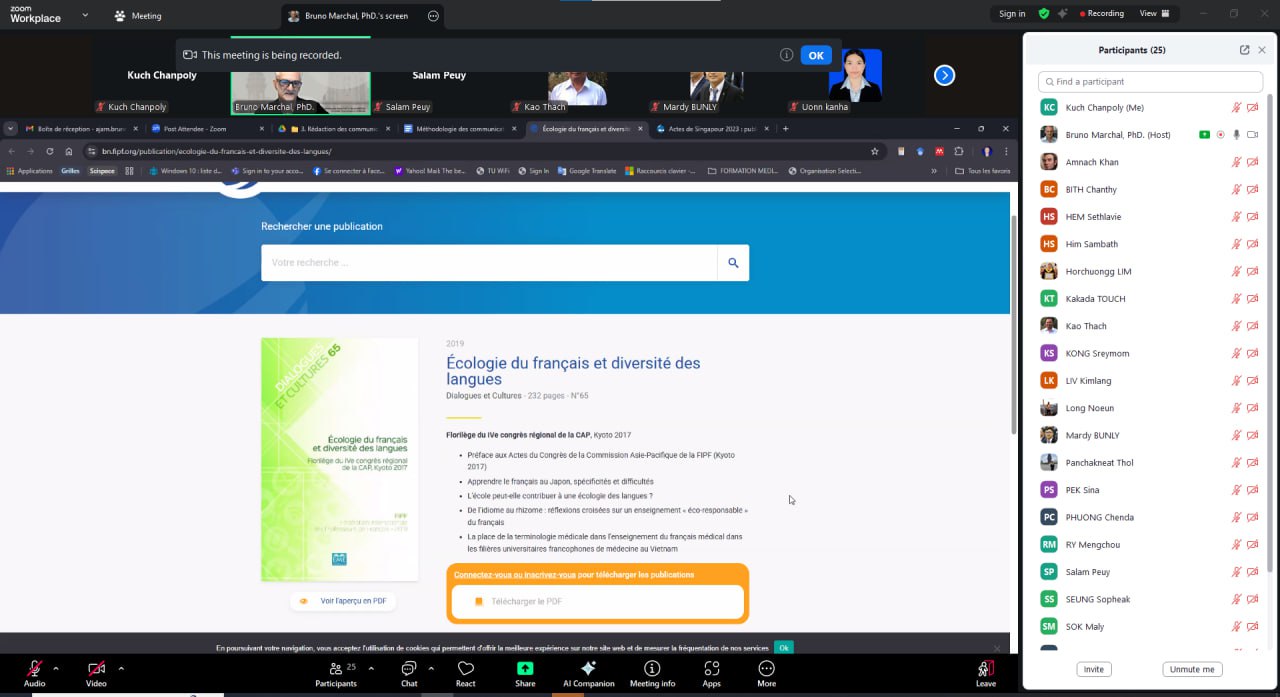Unmute audio with the microphone button

[x=35, y=669]
